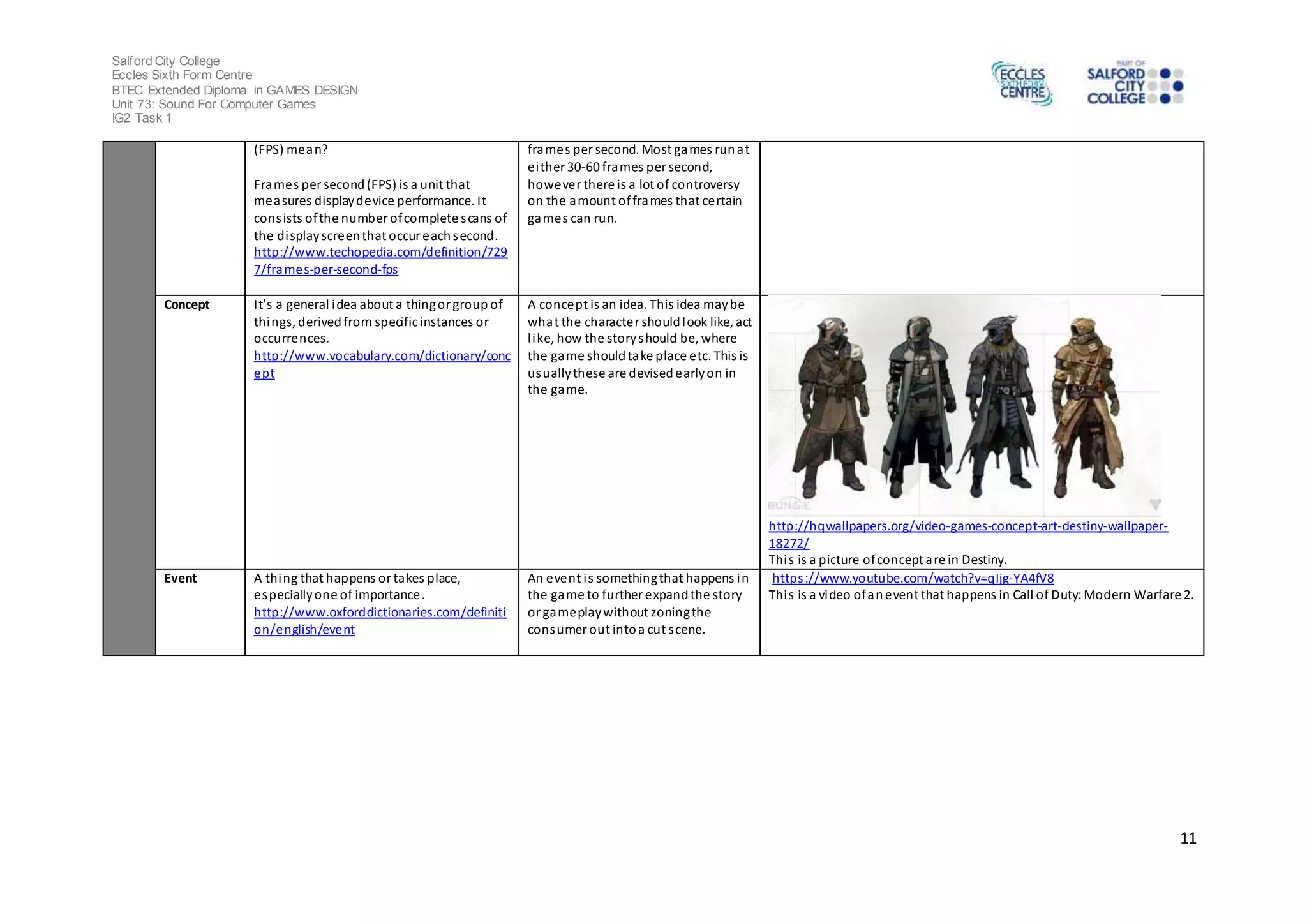Screen dimensions: 1307x924
Task: Click the page number 11
Action: [x=1188, y=838]
